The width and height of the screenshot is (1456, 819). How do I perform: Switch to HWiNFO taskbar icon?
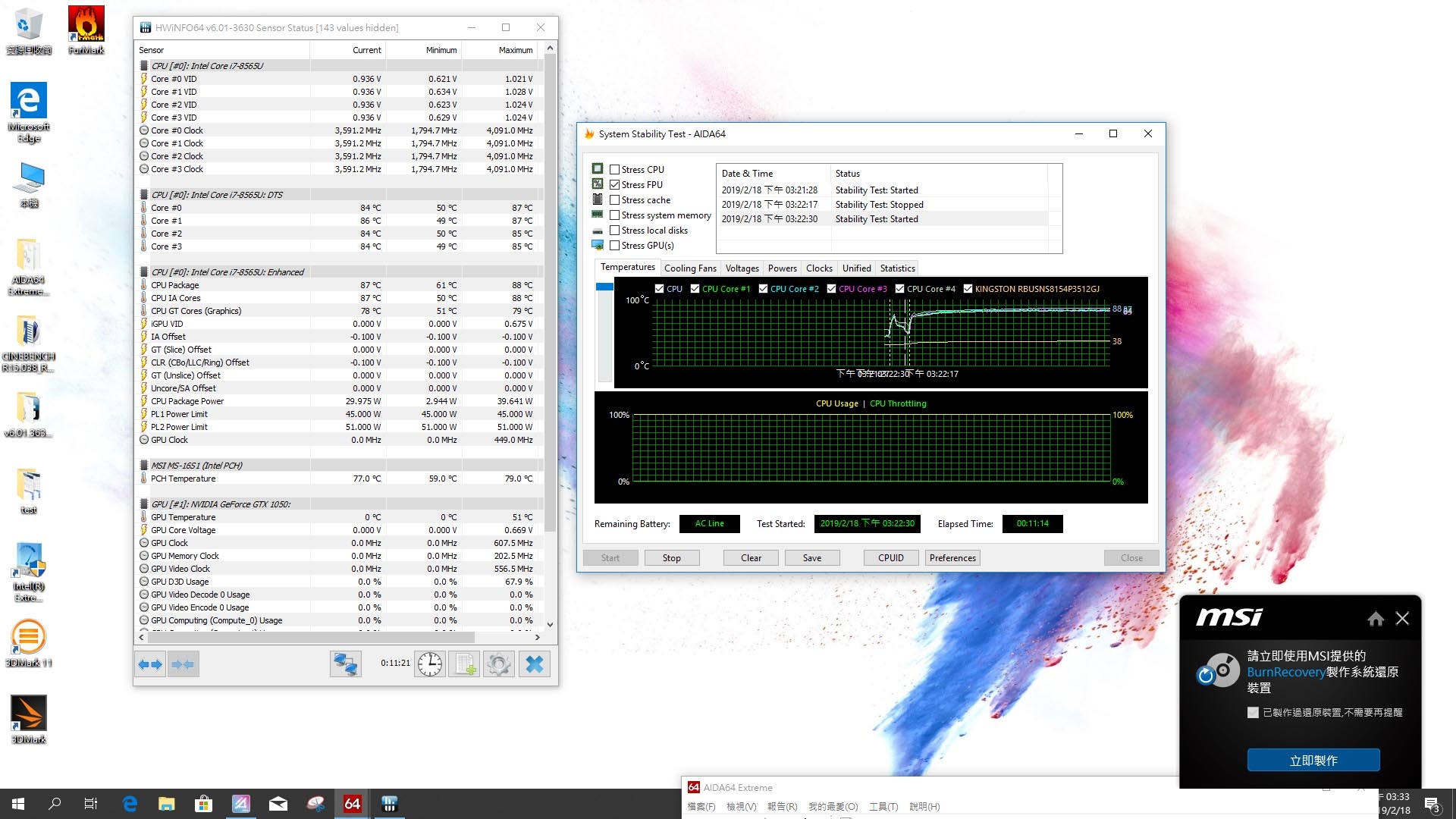coord(390,804)
